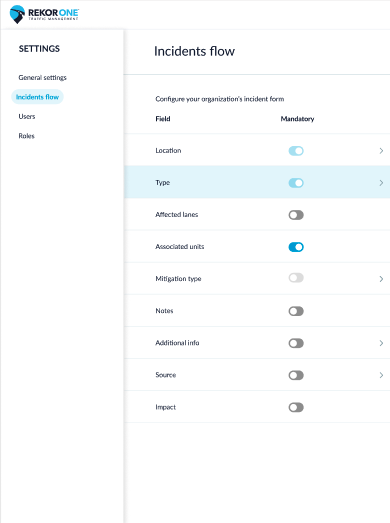
Task: Expand Mitigation type row chevron
Action: click(381, 279)
